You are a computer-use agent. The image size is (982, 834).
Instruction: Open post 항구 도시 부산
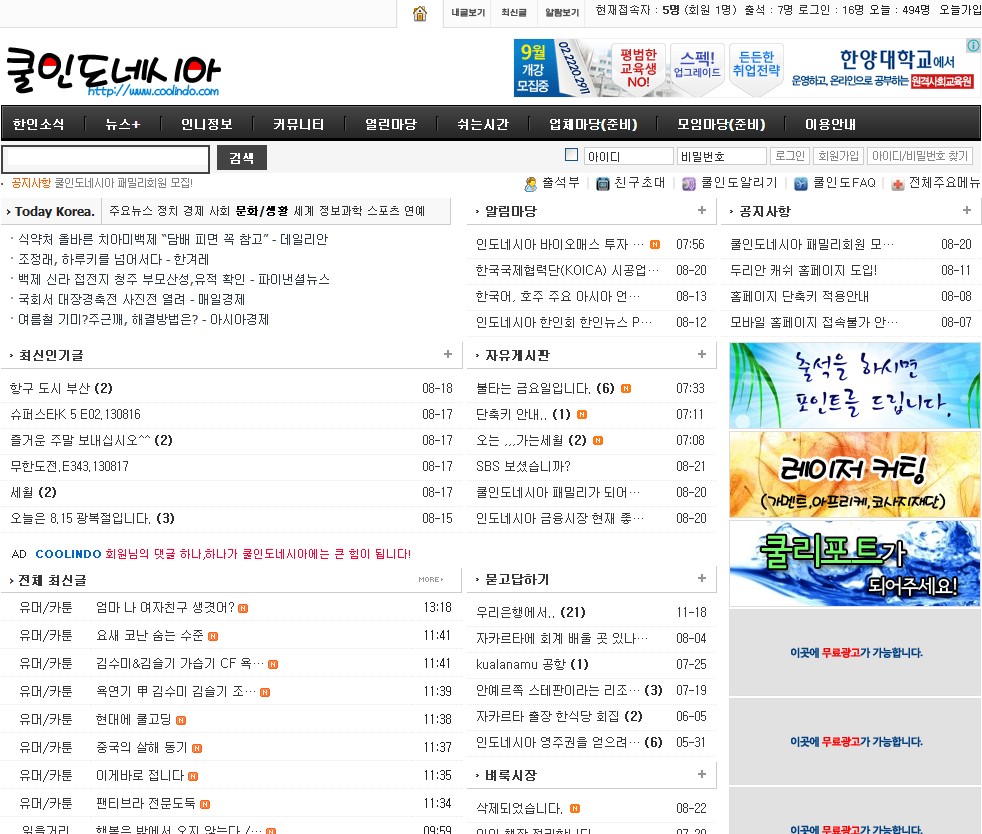coord(51,389)
